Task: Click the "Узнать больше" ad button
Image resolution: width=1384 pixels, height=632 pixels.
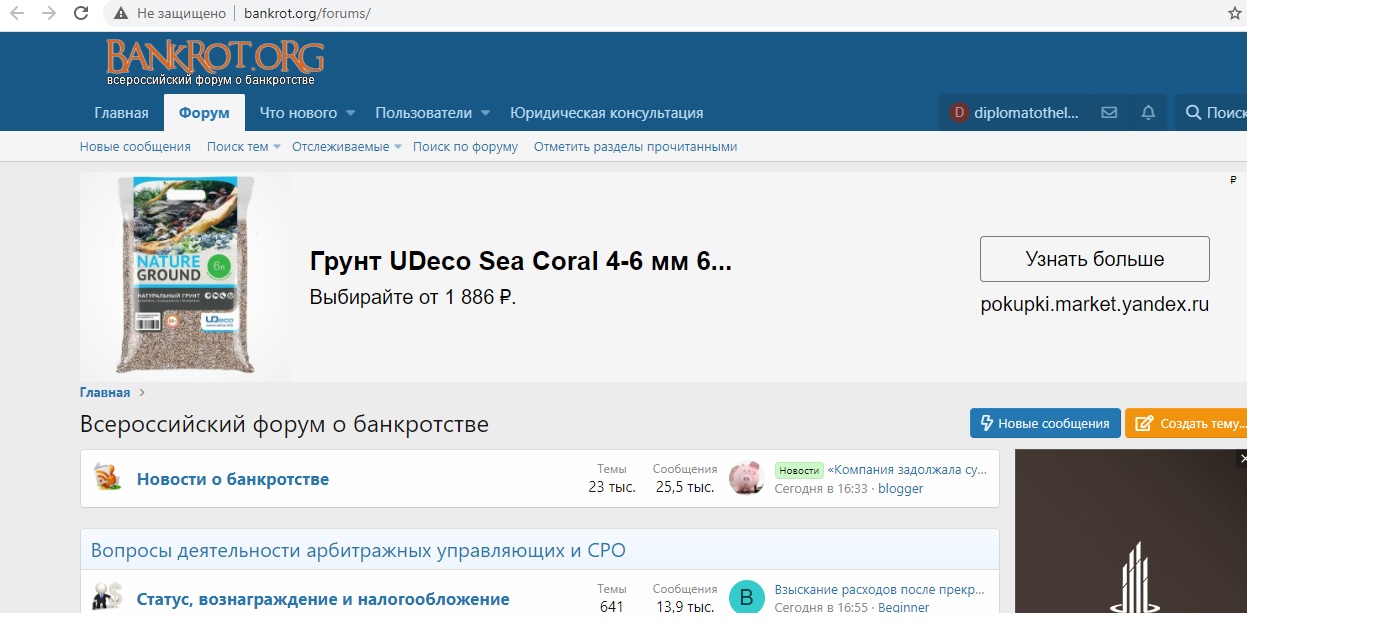Action: pos(1094,259)
